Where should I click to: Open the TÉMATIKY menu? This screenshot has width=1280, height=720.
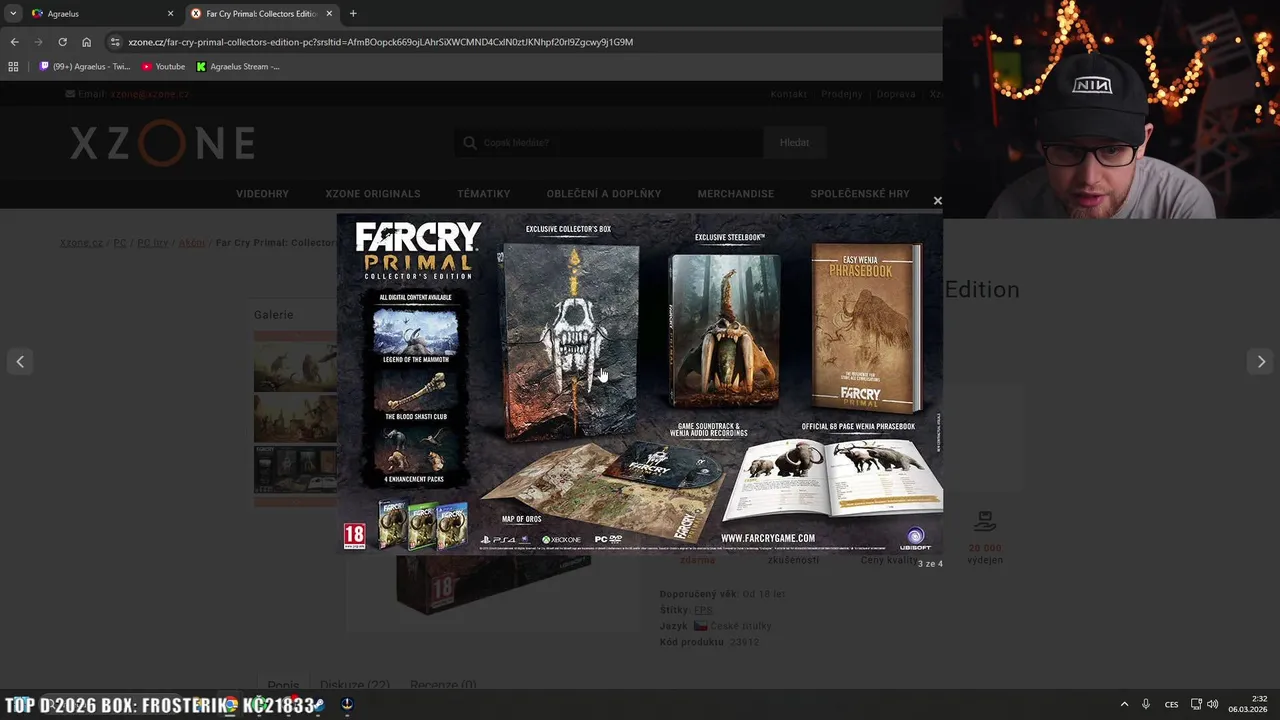pos(483,194)
